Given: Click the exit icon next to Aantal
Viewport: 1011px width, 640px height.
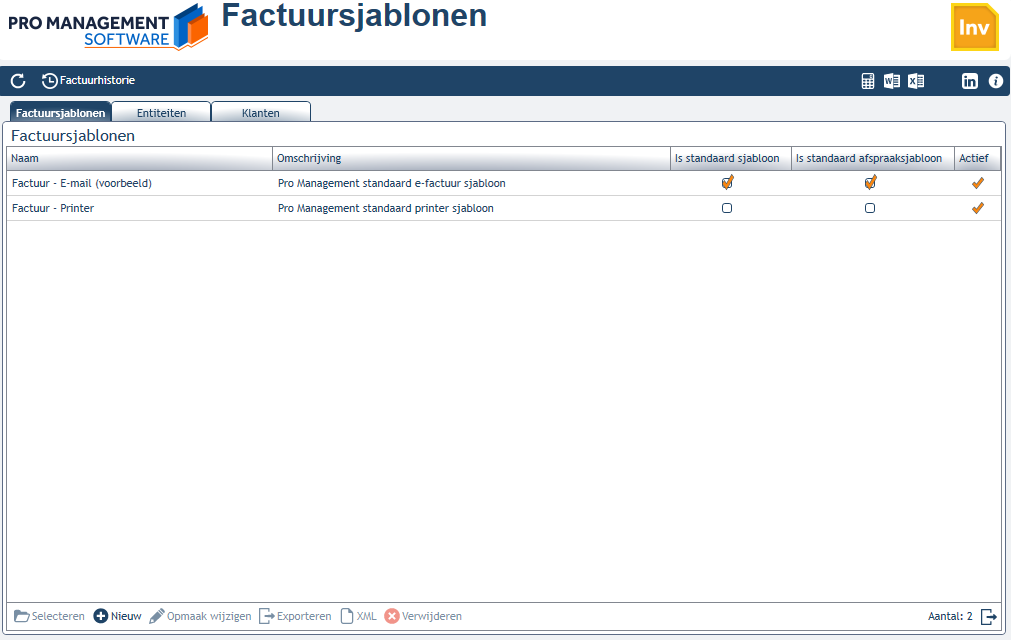Looking at the screenshot, I should click(988, 617).
